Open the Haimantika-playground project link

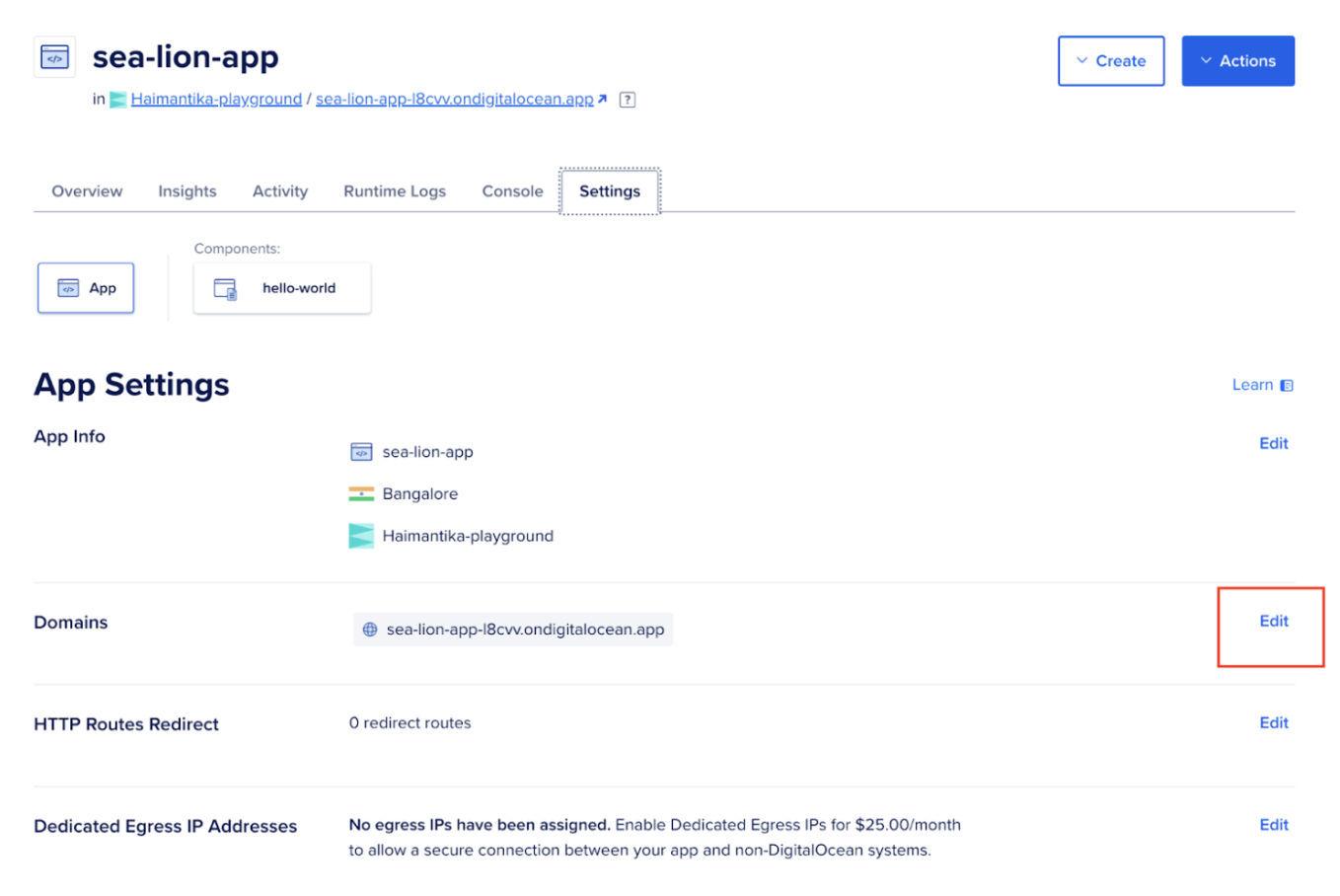coord(216,99)
